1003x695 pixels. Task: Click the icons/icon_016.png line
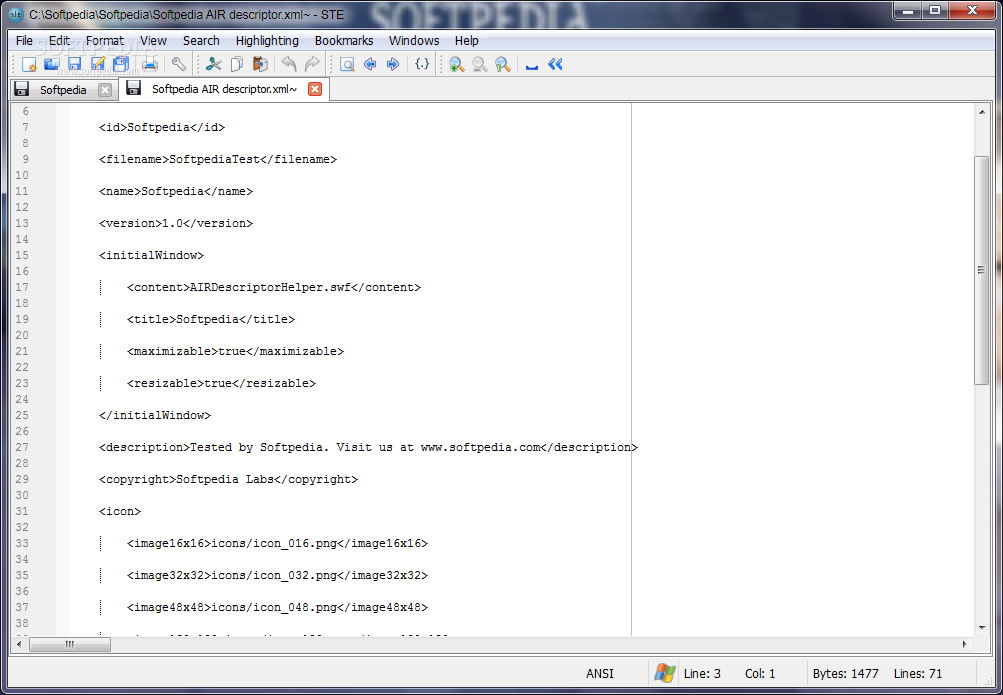tap(277, 543)
